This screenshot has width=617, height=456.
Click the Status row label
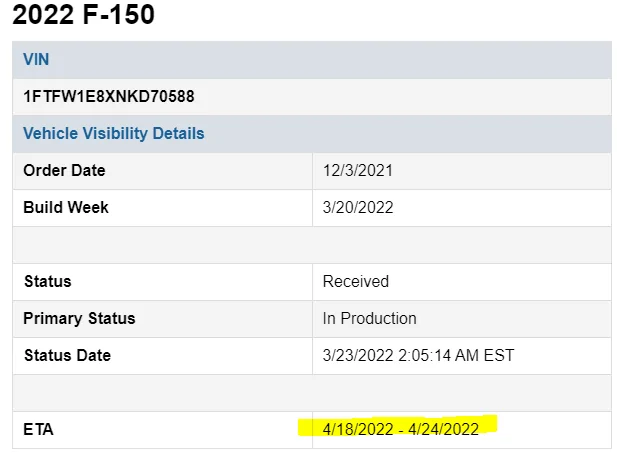coord(47,281)
